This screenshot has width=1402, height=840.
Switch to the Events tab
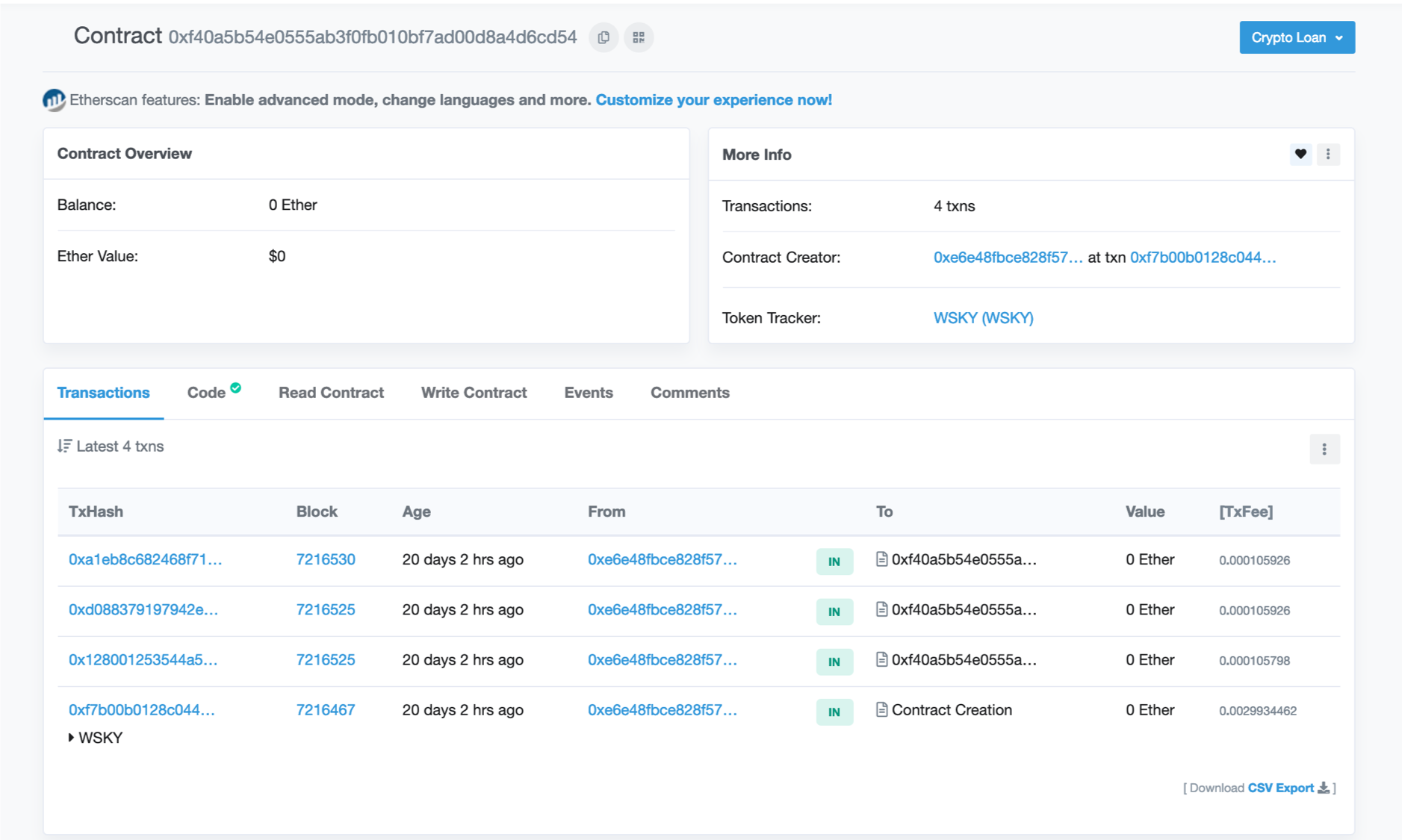(x=589, y=393)
